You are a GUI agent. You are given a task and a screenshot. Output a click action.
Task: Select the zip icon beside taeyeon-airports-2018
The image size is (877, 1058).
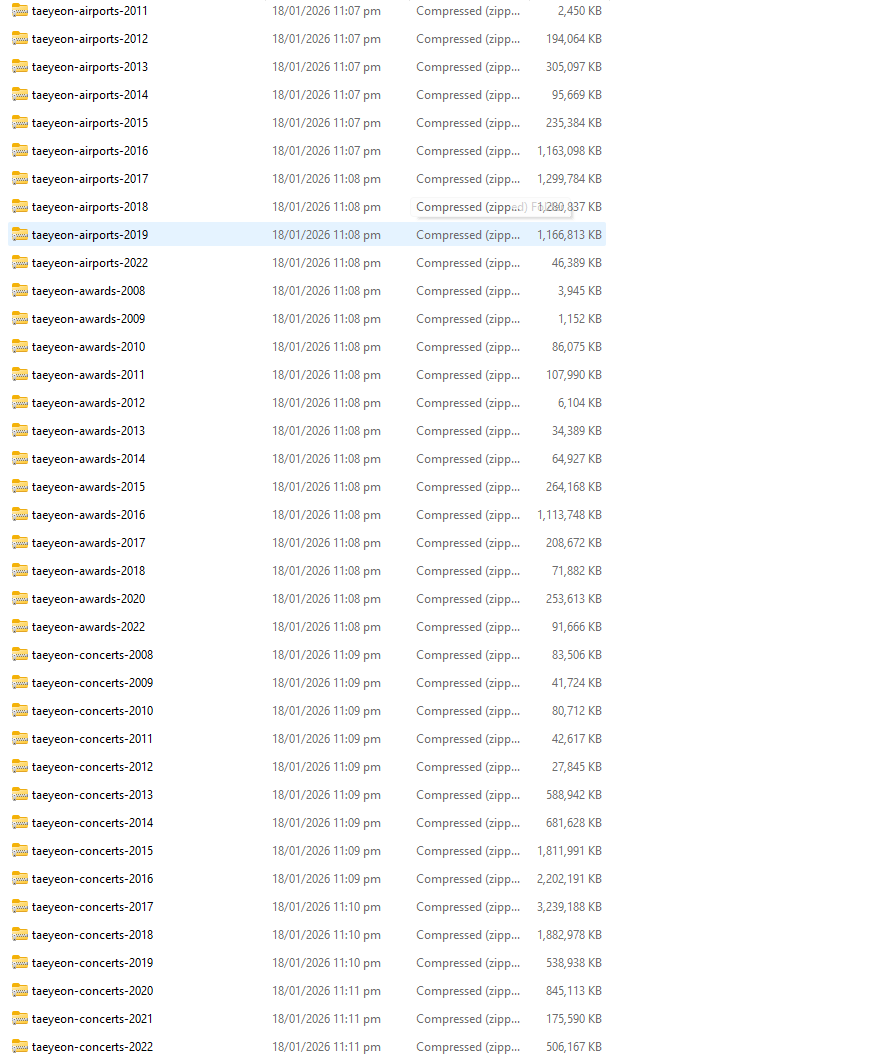coord(20,207)
